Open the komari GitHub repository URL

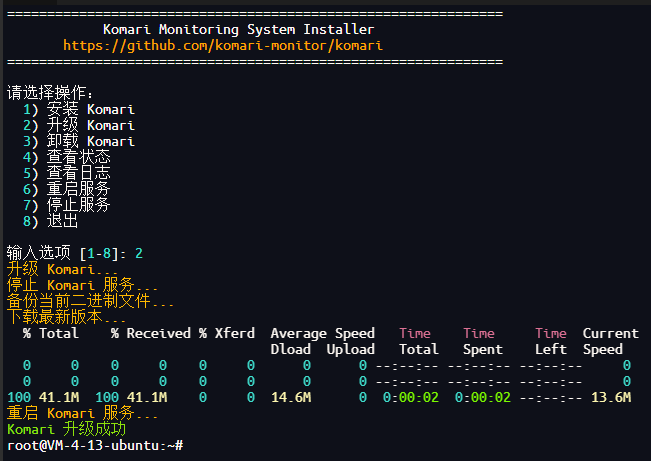[x=222, y=46]
